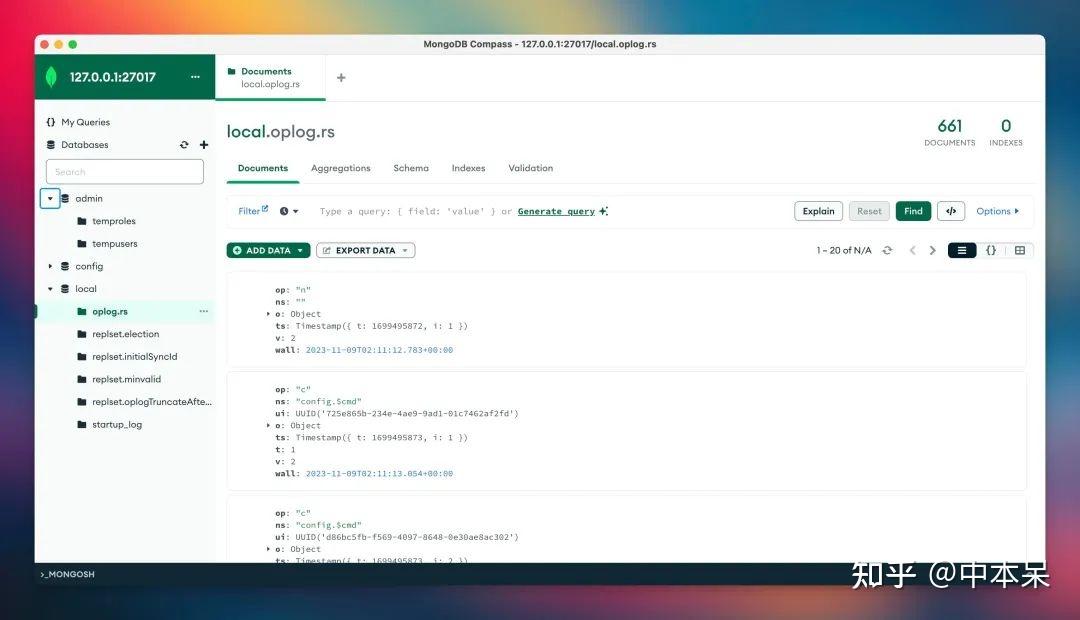This screenshot has height=620, width=1080.
Task: Click the sidebar Search field
Action: [125, 172]
